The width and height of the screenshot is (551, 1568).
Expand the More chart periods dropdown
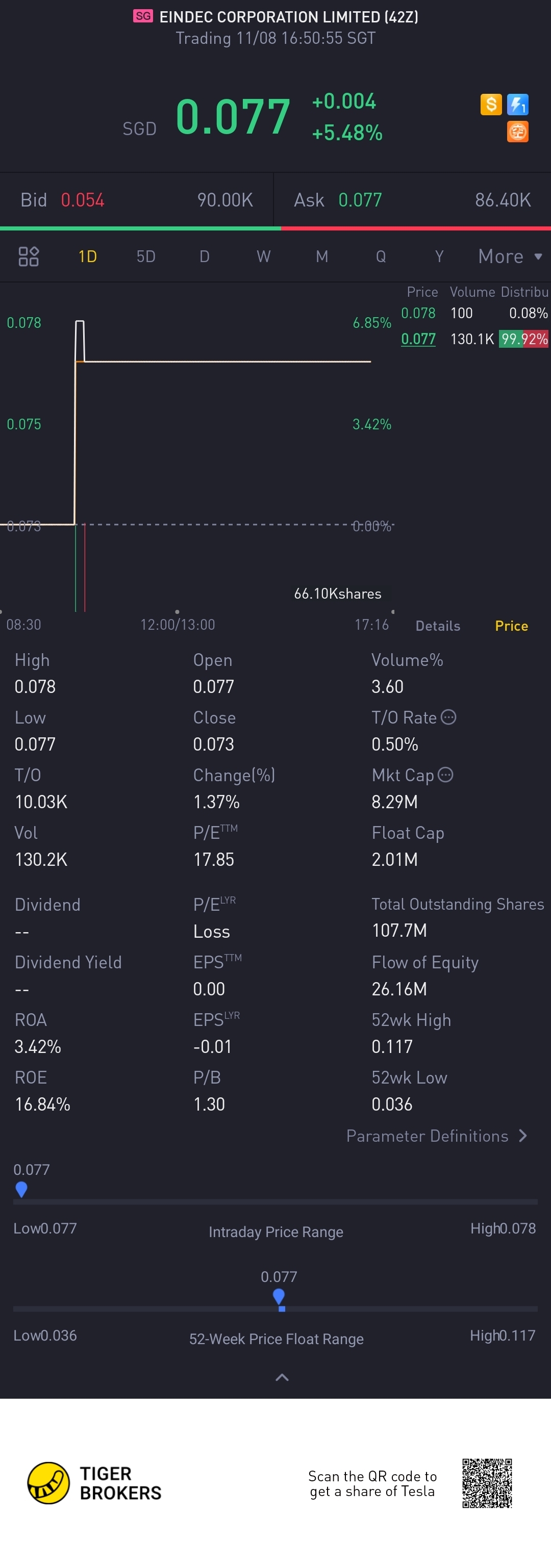(x=510, y=256)
